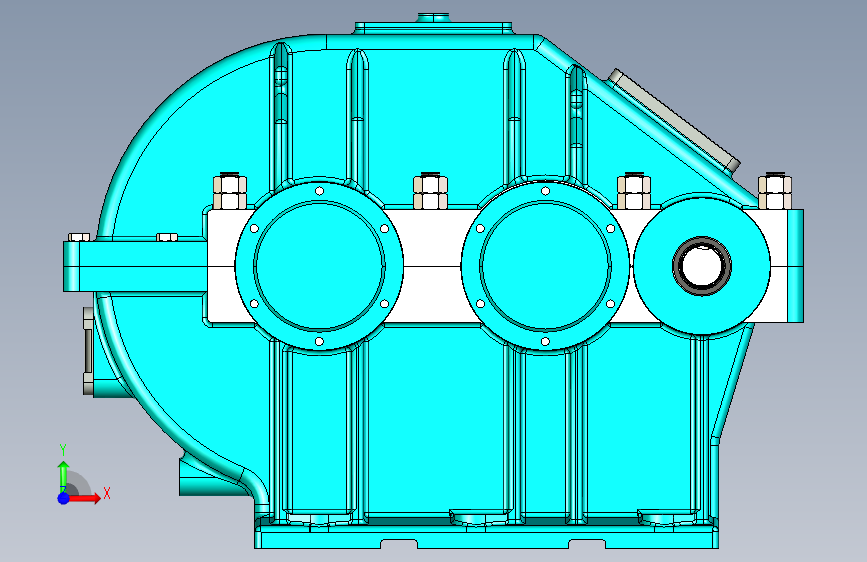
Task: Select the base mounting plate at the bottom
Action: click(487, 537)
